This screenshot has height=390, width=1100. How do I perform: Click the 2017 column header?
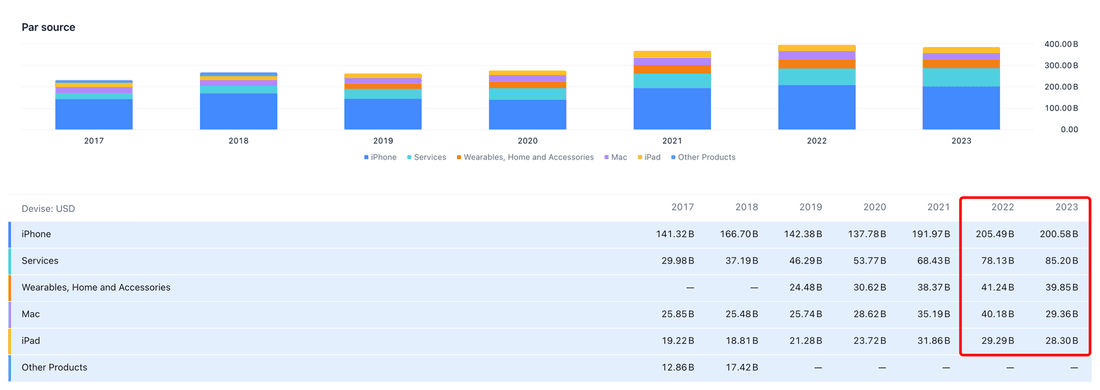tap(683, 208)
